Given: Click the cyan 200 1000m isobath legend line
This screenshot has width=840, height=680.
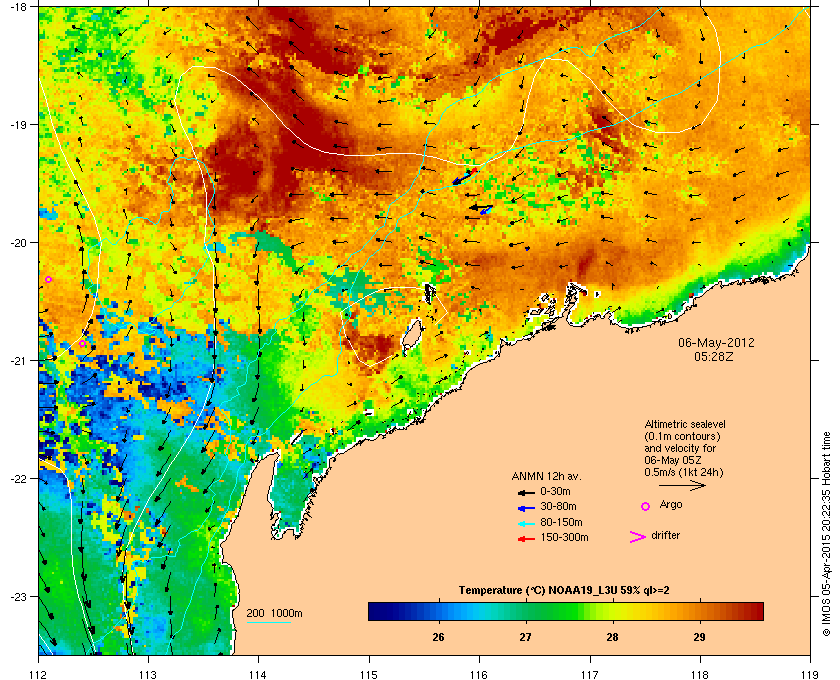Looking at the screenshot, I should pos(268,623).
